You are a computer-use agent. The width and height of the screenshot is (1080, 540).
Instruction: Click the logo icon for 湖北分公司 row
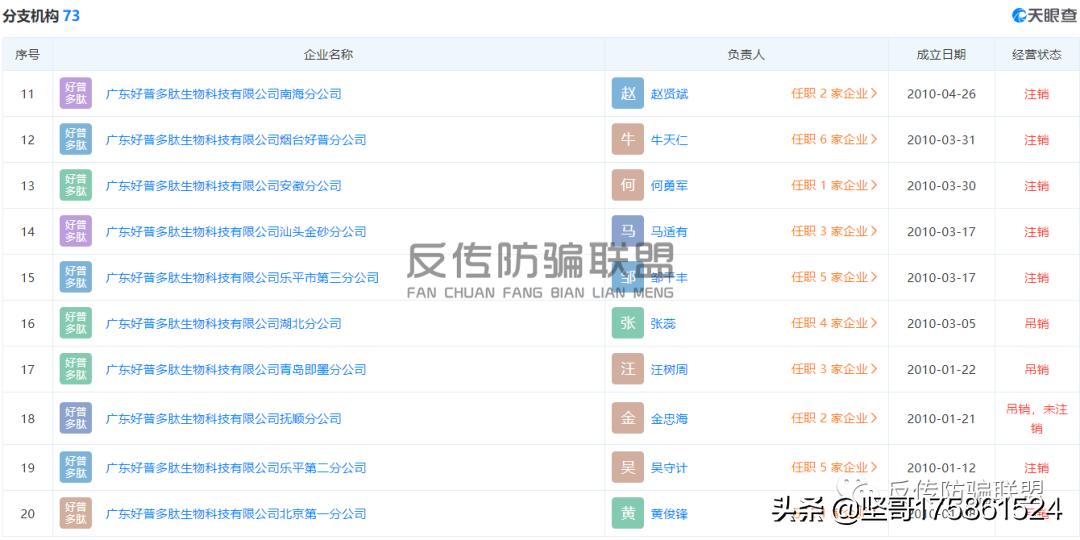[76, 323]
